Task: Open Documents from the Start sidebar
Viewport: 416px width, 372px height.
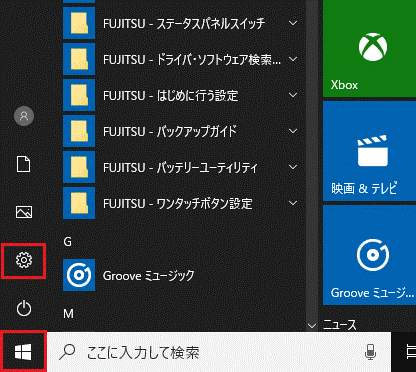Action: pos(24,164)
